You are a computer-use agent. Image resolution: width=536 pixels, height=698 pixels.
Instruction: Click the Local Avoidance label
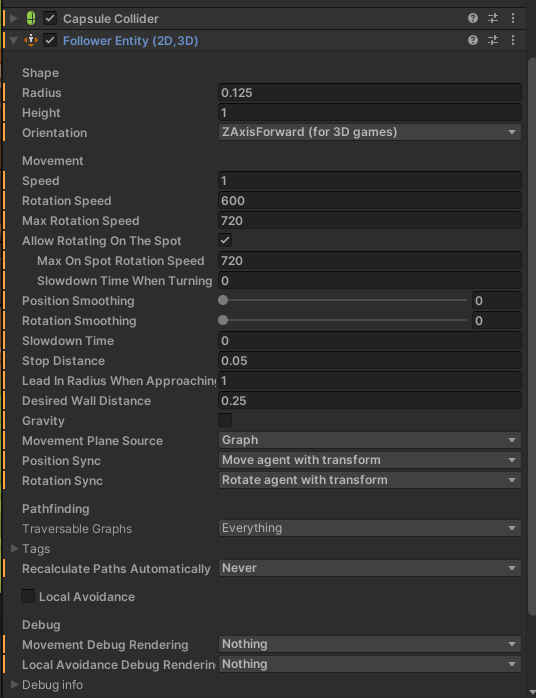point(87,597)
